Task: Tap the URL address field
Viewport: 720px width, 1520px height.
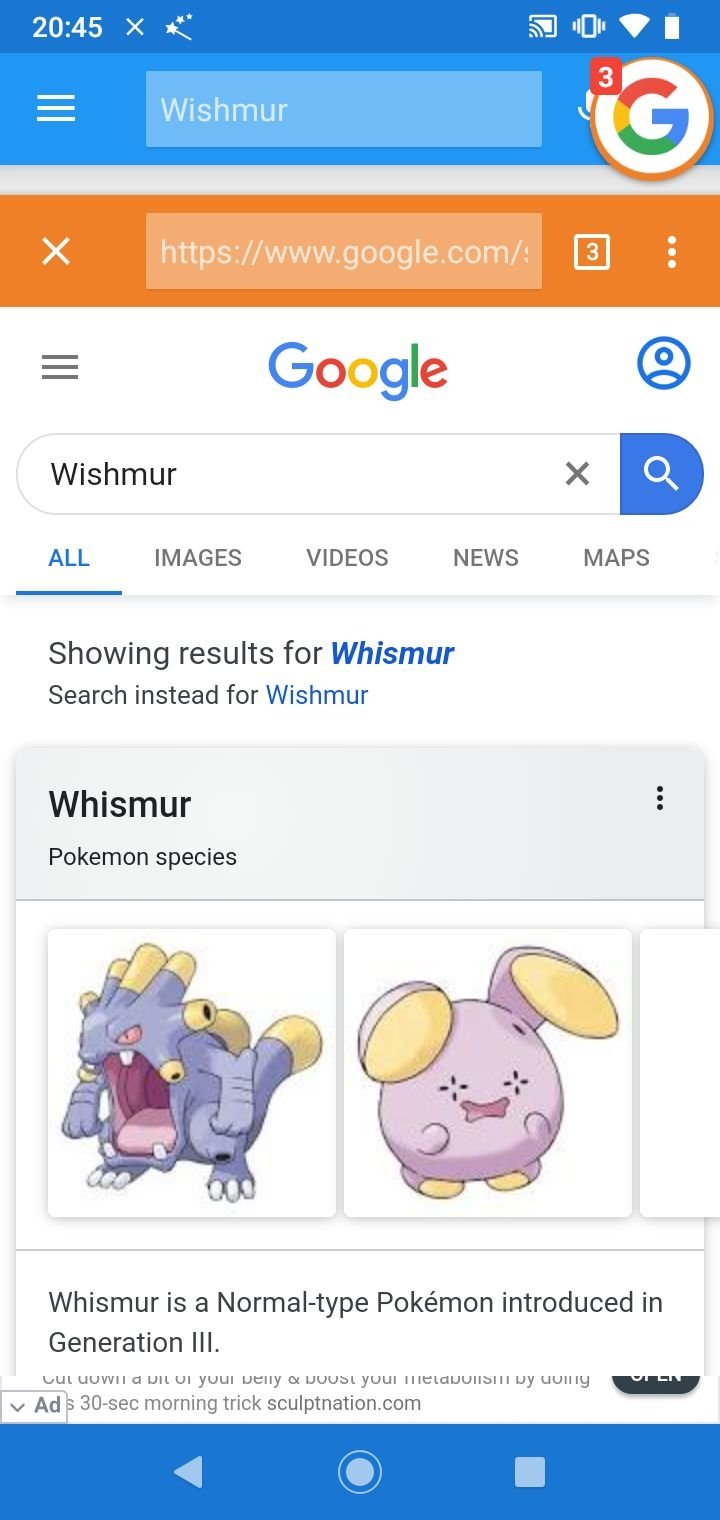Action: click(x=344, y=252)
